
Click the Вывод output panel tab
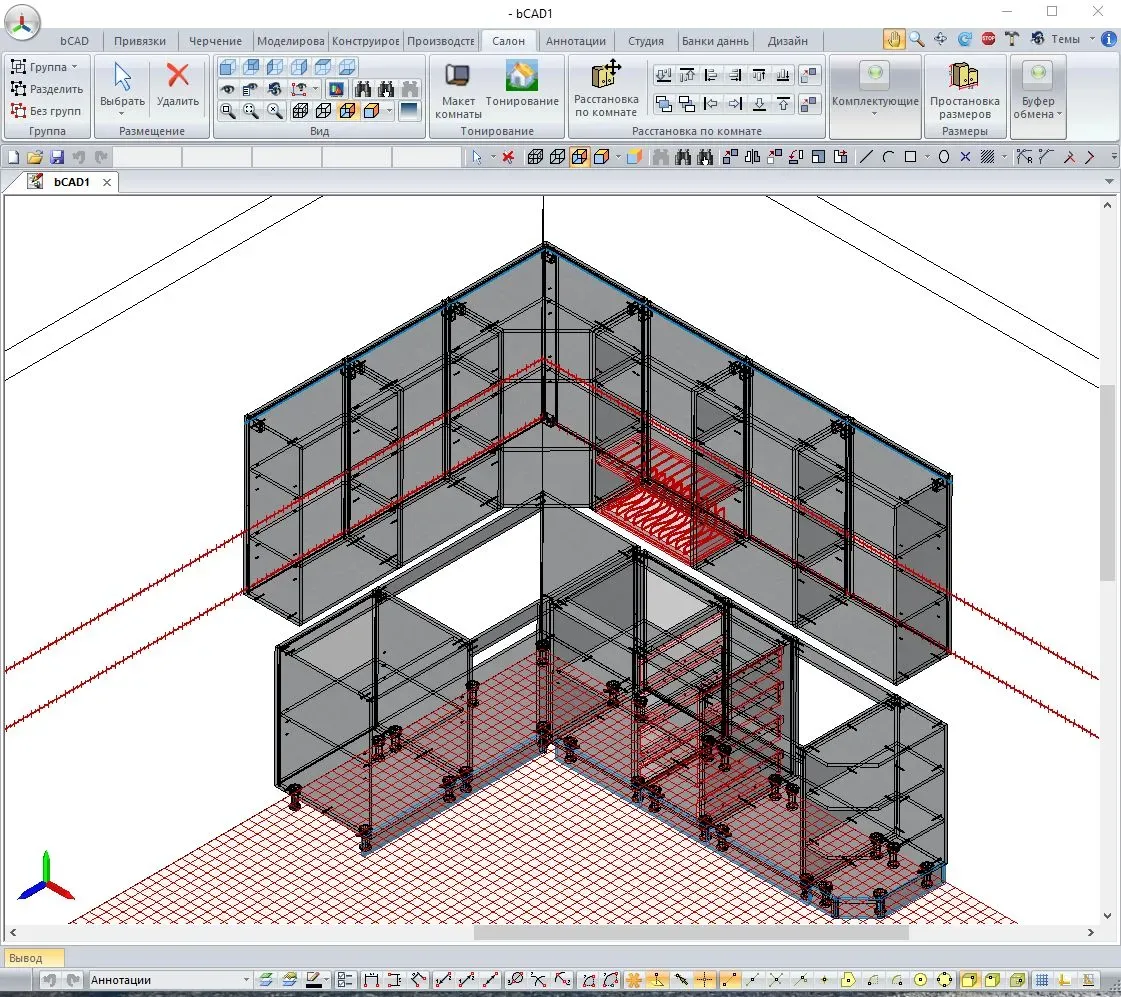coord(26,958)
